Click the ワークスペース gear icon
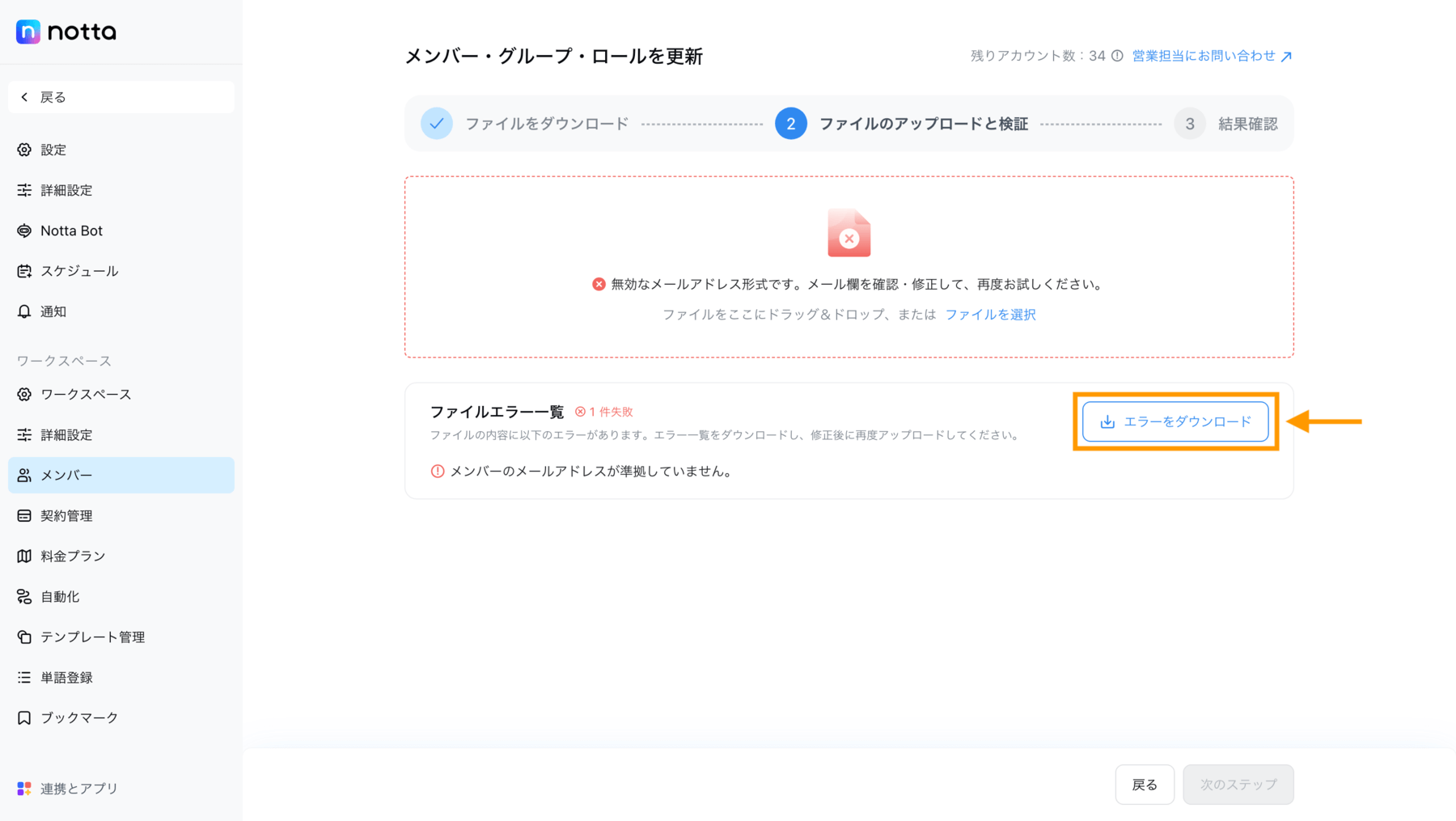 [x=24, y=394]
